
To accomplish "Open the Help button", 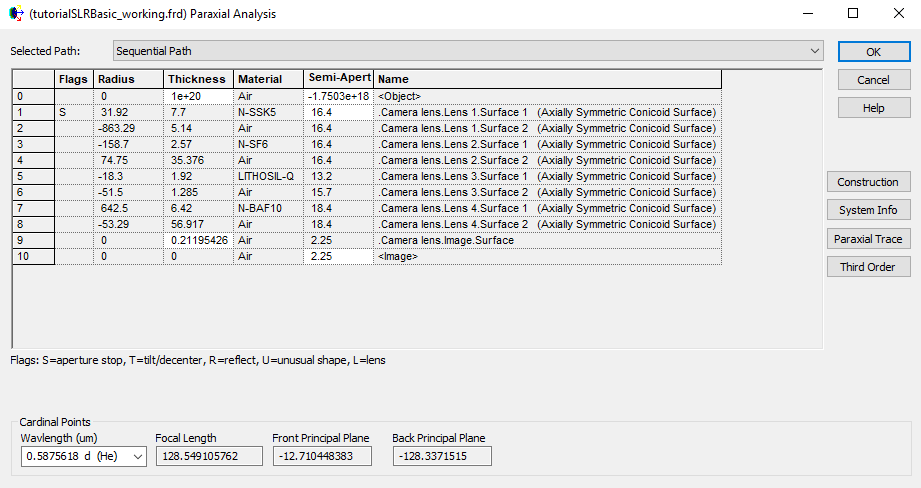I will pyautogui.click(x=873, y=108).
